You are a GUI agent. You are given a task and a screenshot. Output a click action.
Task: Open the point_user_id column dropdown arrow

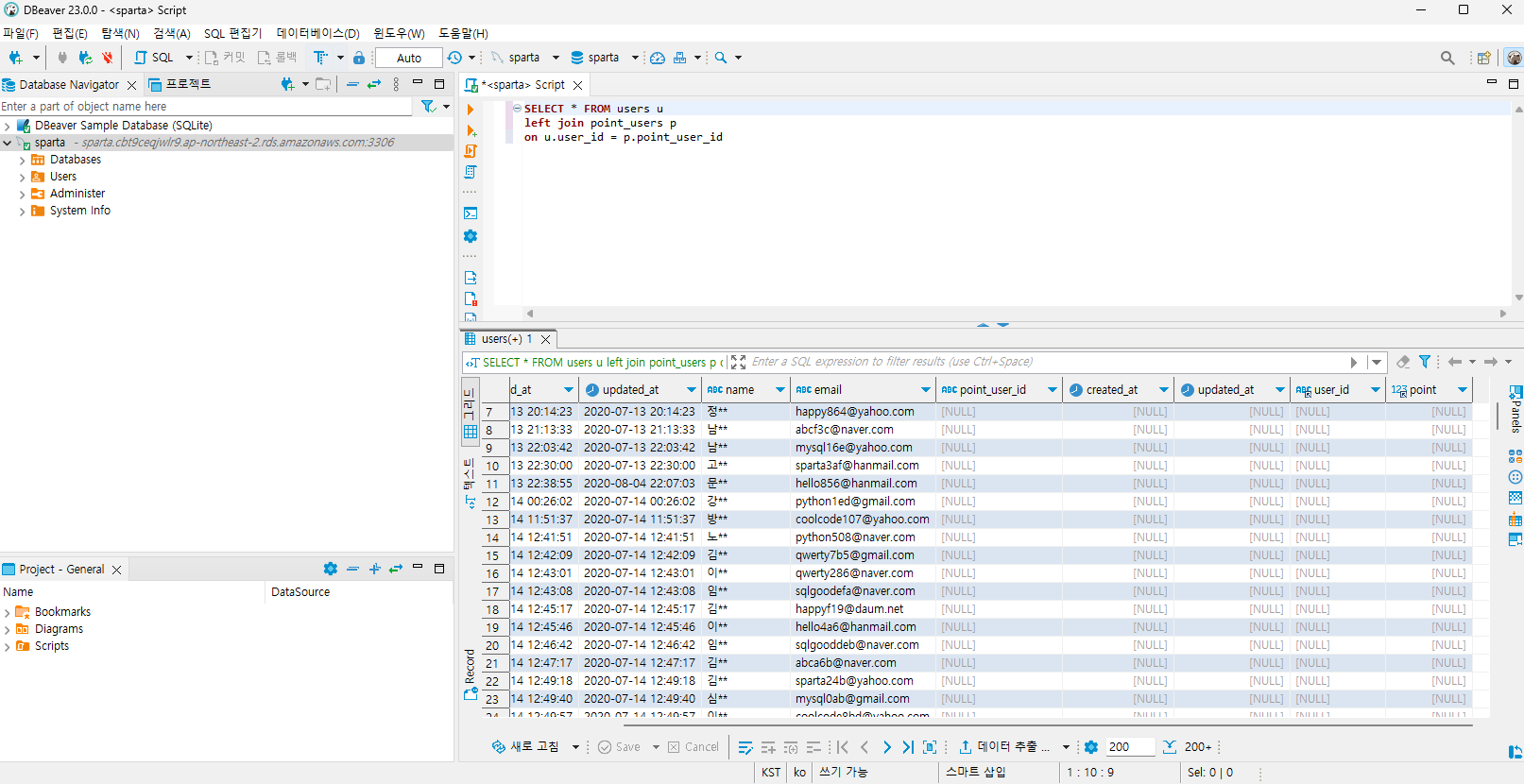pos(1053,390)
